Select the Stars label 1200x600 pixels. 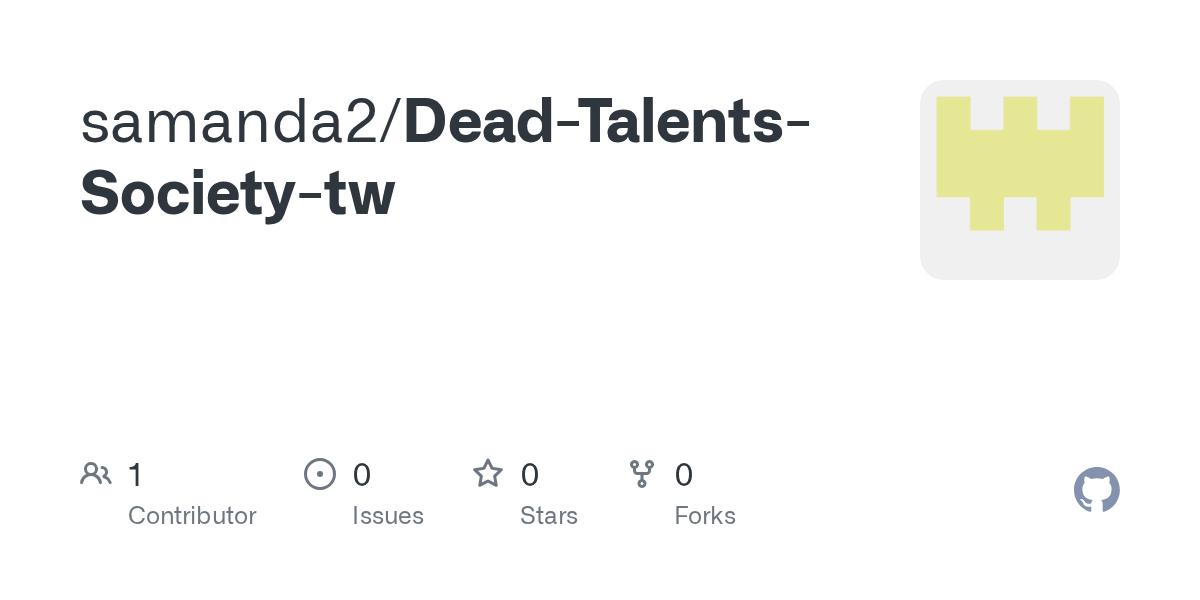click(549, 516)
